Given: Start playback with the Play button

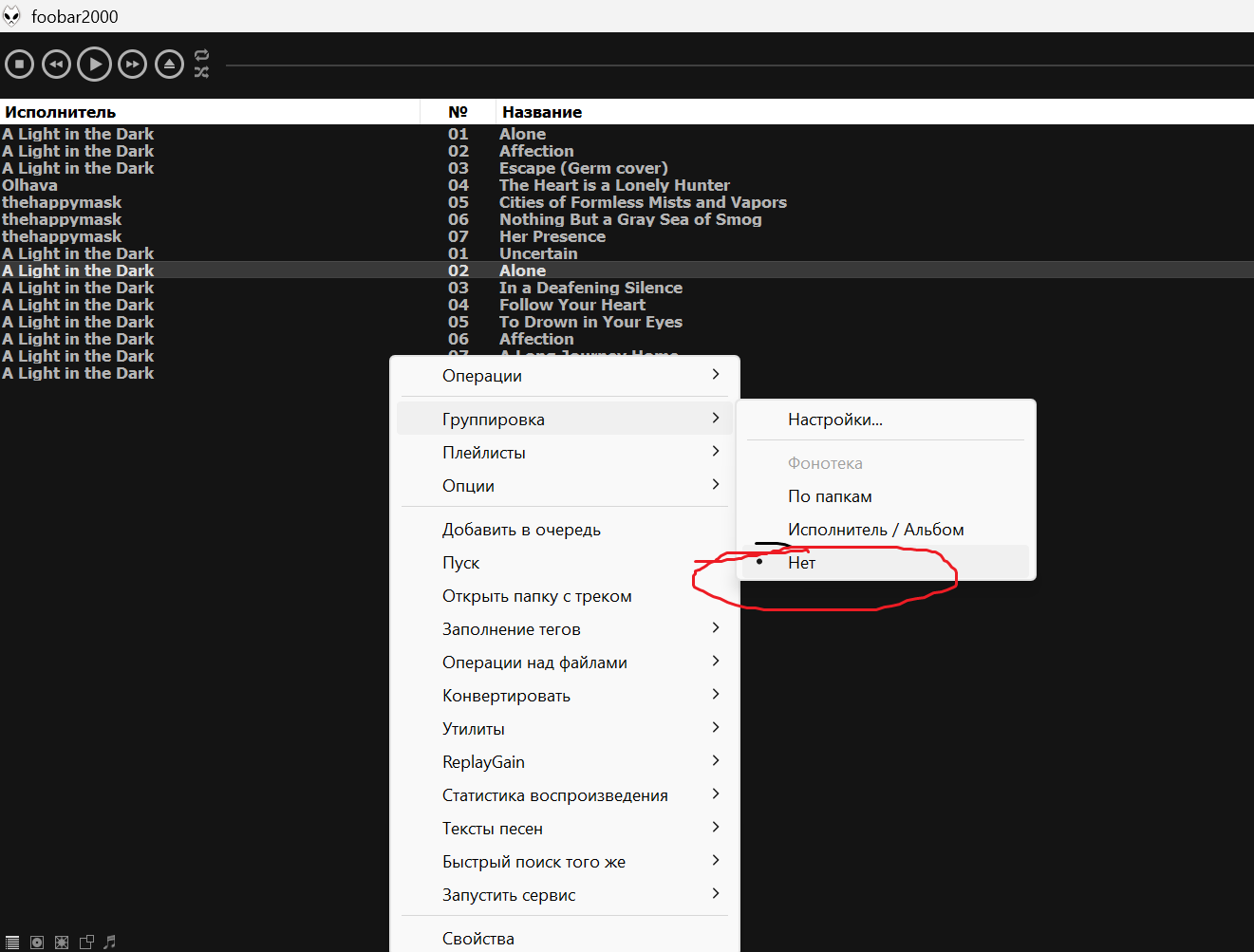Looking at the screenshot, I should (94, 65).
